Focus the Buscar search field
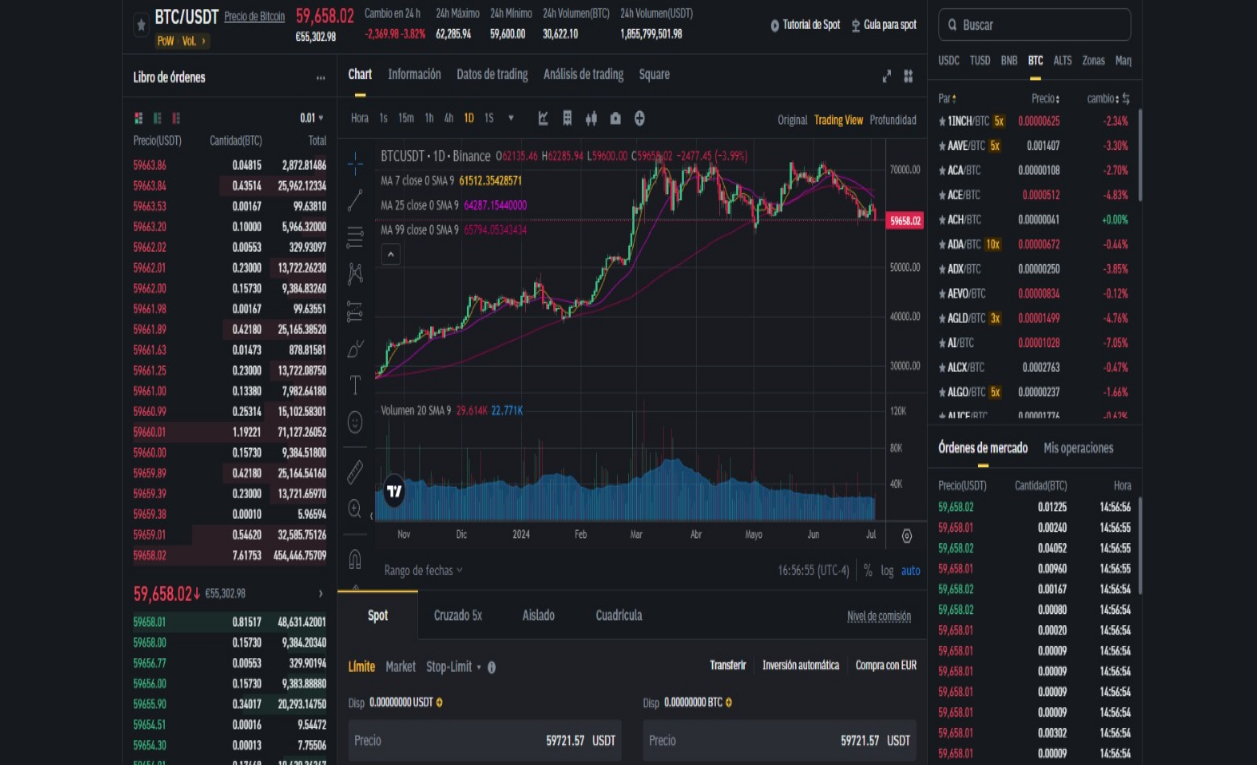The width and height of the screenshot is (1257, 765). 1035,25
